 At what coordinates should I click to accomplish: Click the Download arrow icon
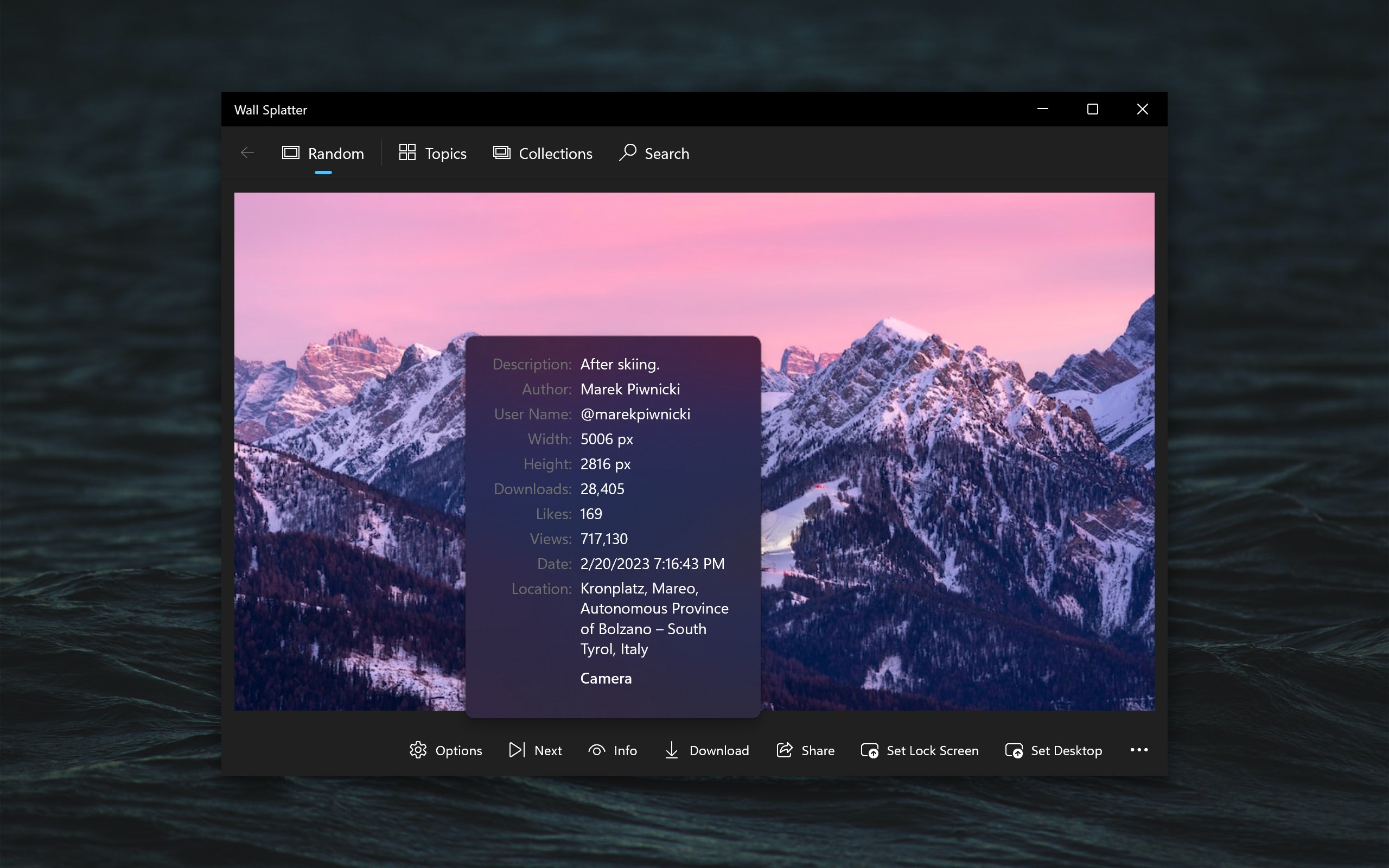coord(671,750)
